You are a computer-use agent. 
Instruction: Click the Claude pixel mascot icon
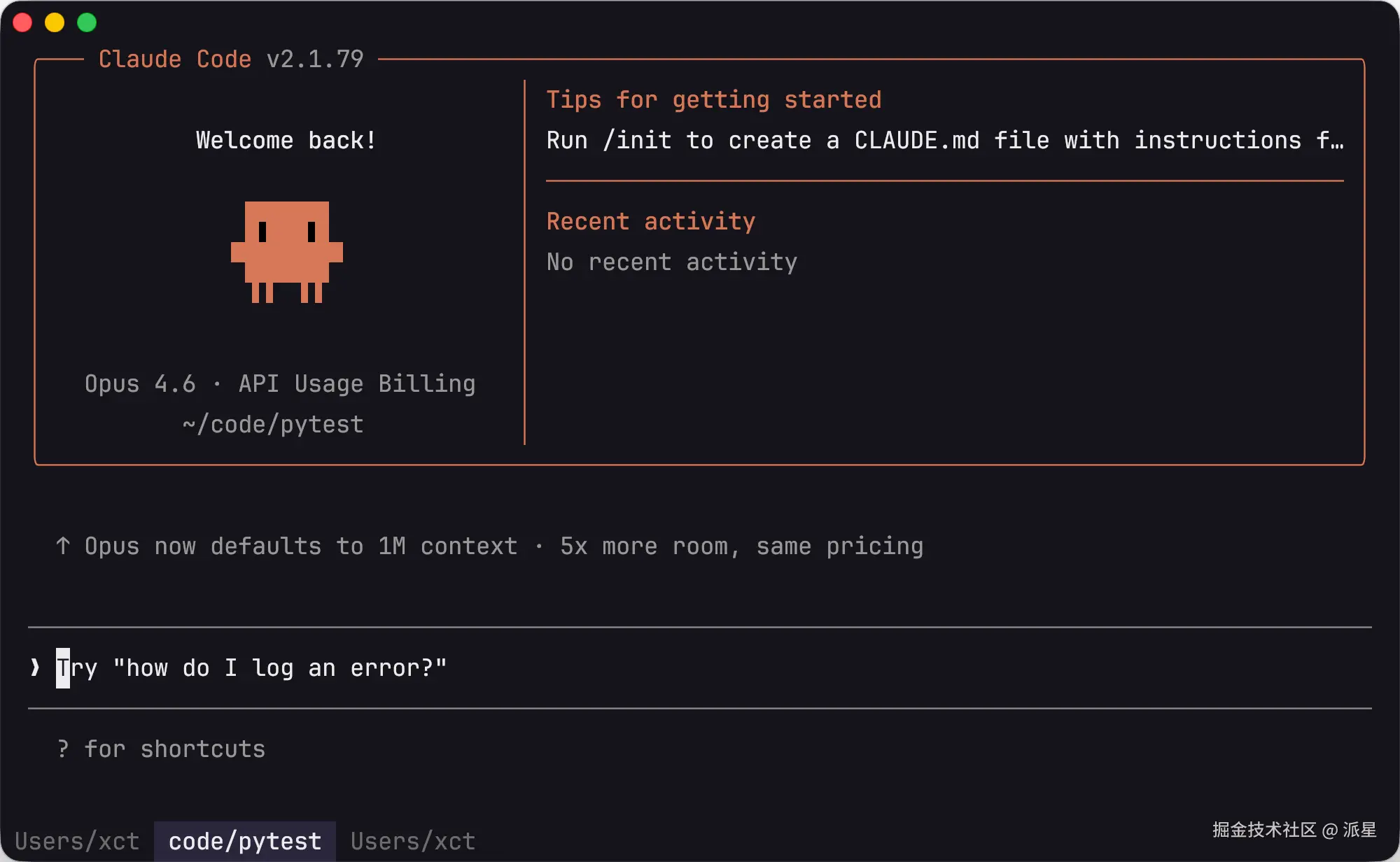tap(287, 252)
